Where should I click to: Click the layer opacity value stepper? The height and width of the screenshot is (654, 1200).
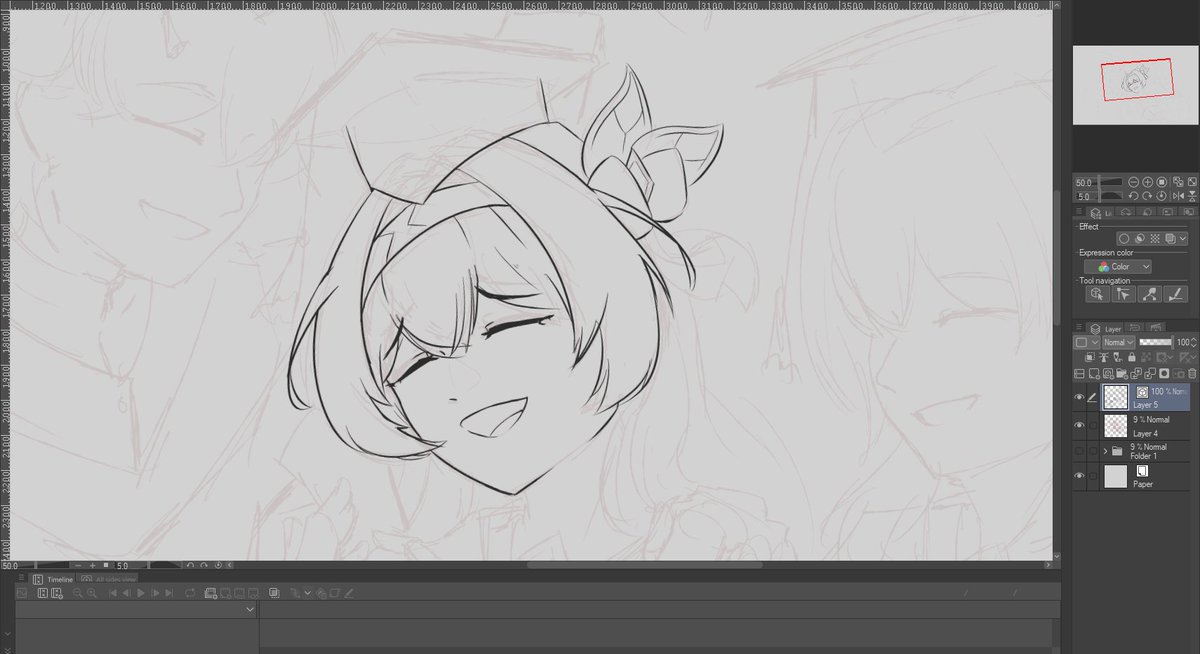[1194, 342]
